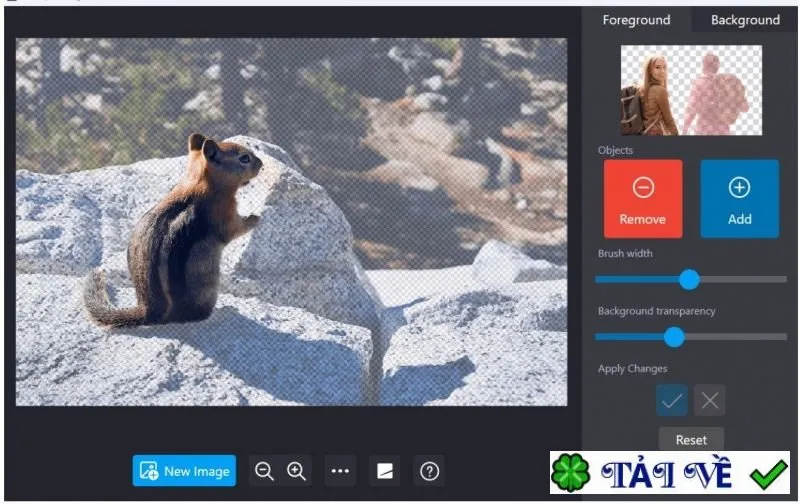Click the zoom in magnifier icon
The height and width of the screenshot is (504, 800).
[296, 471]
